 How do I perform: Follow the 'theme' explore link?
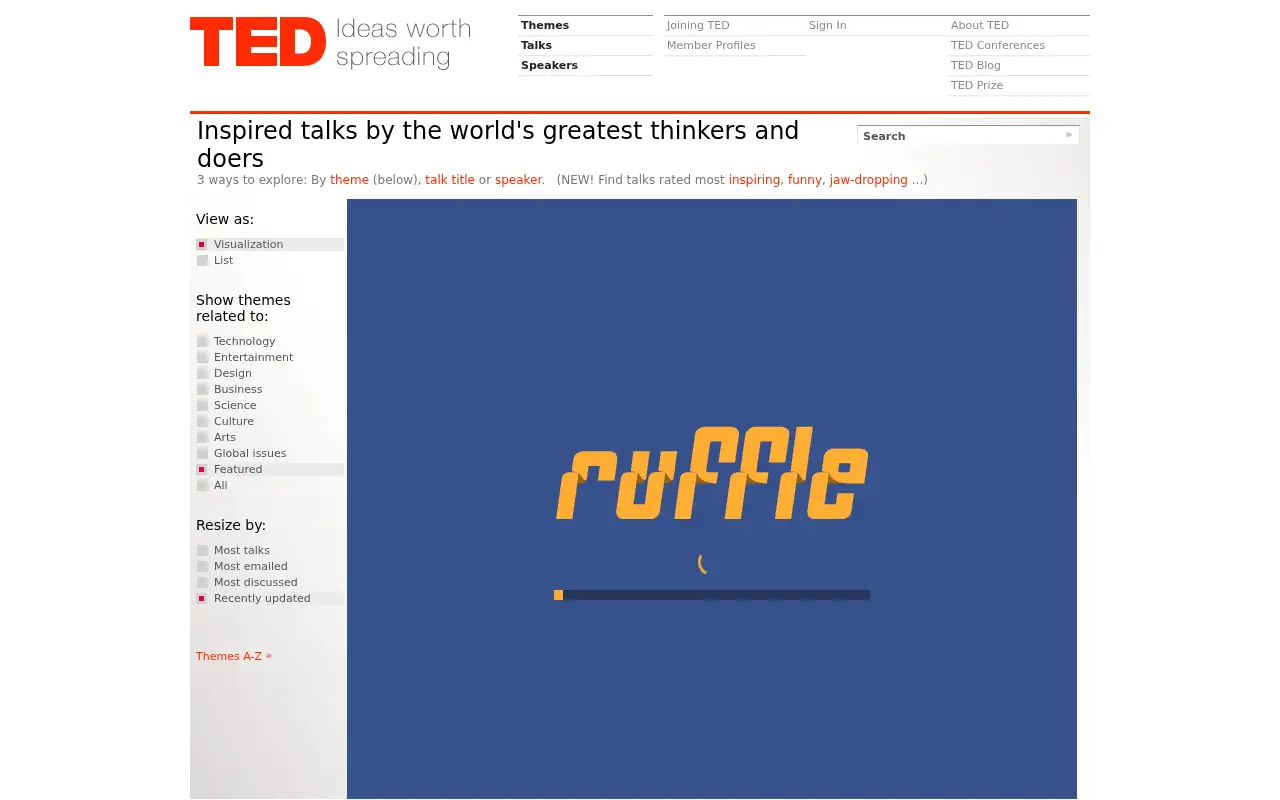coord(349,180)
